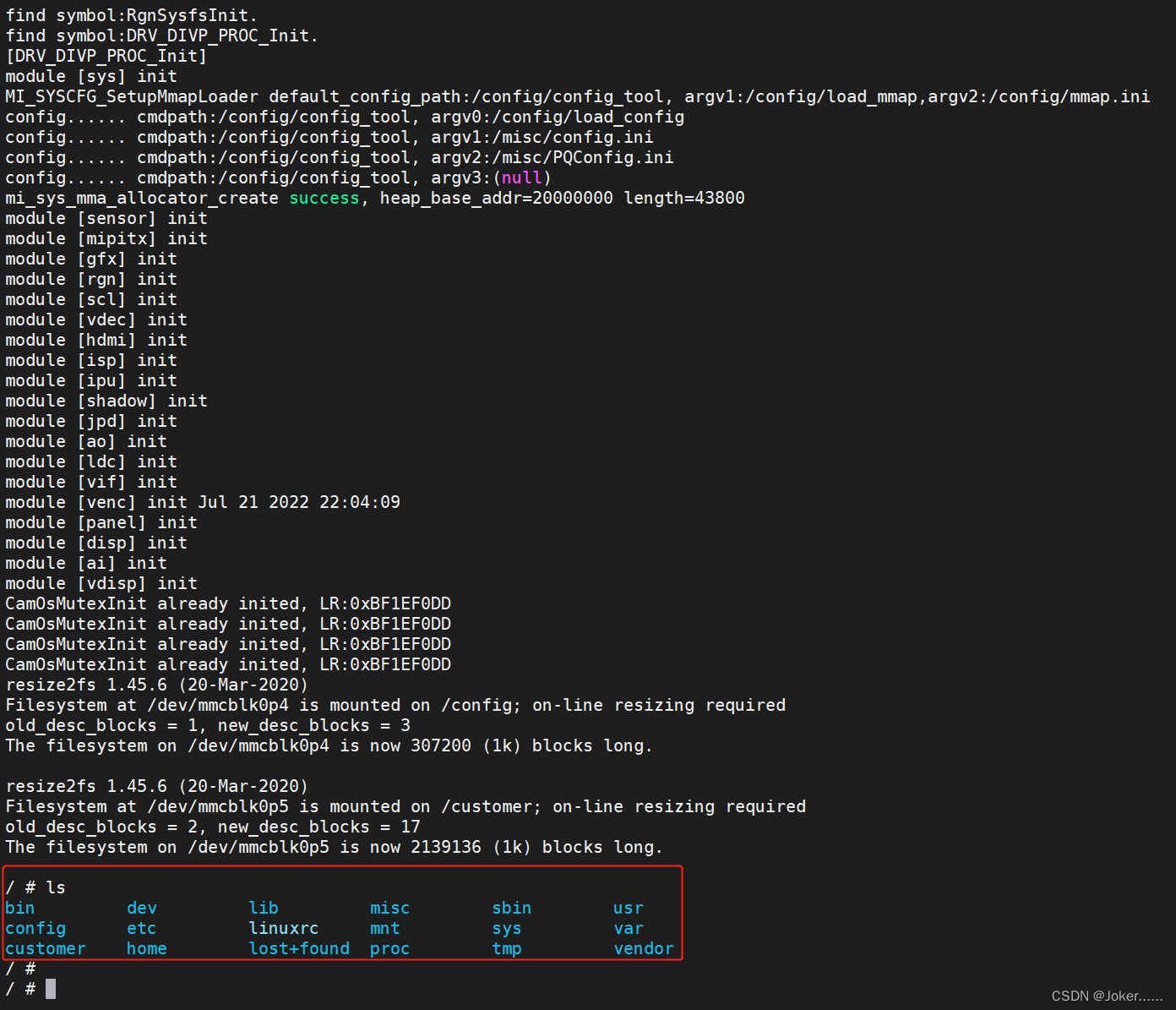
Task: Select the 'customer' directory entry
Action: pyautogui.click(x=46, y=948)
